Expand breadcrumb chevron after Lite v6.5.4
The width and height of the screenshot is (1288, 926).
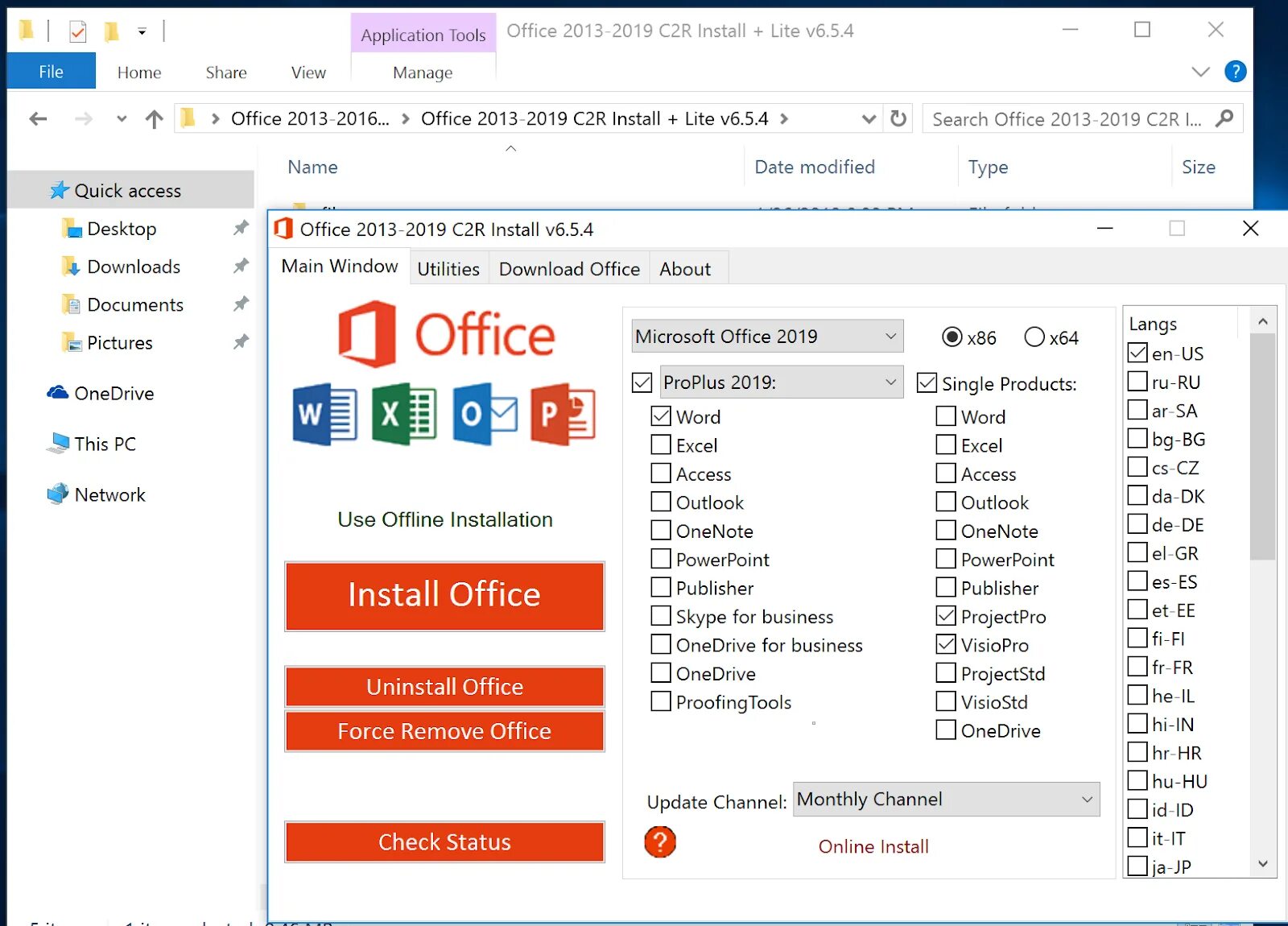pyautogui.click(x=784, y=119)
